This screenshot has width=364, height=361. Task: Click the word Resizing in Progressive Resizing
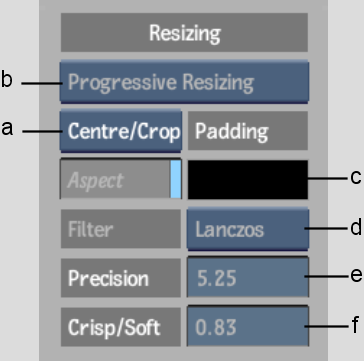coord(218,83)
